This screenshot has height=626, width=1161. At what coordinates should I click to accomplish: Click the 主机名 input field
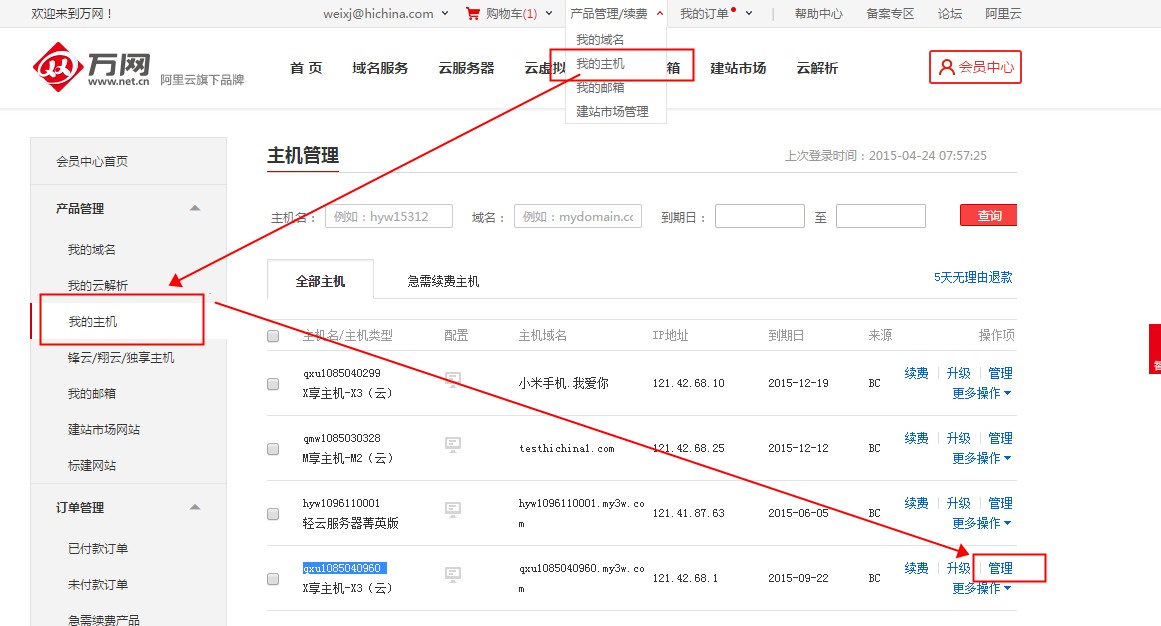click(x=388, y=217)
